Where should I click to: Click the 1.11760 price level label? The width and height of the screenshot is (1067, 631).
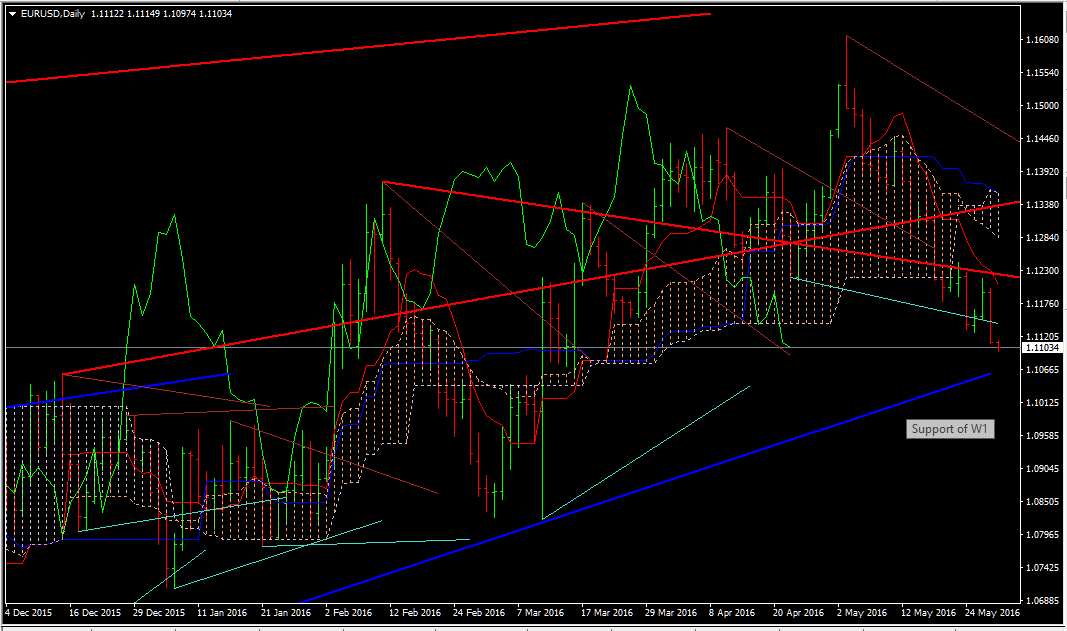click(1043, 304)
